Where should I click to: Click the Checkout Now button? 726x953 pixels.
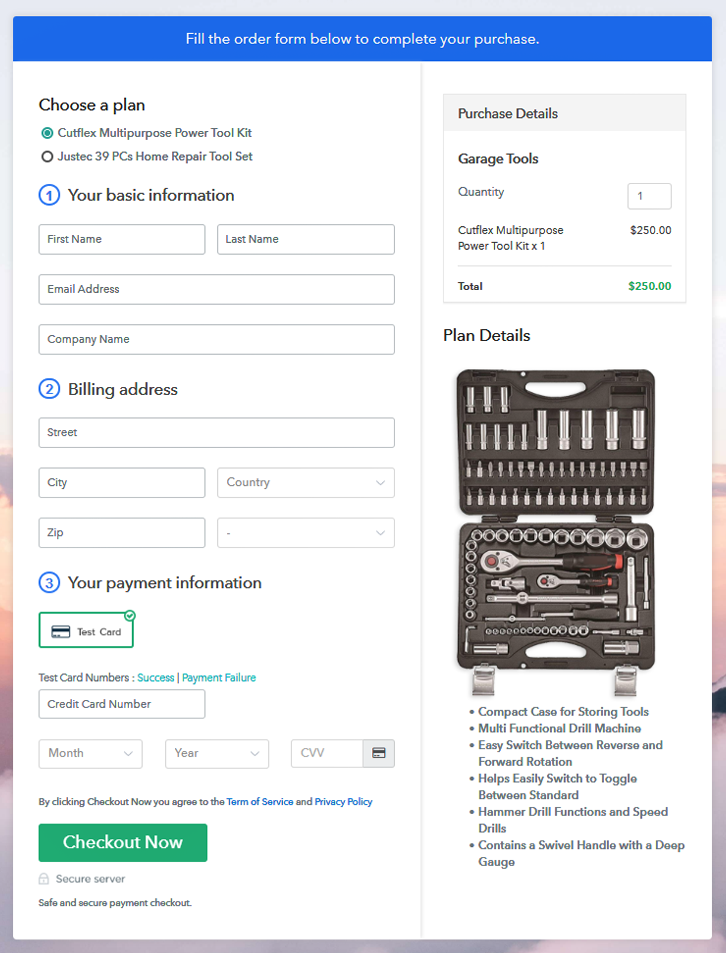point(123,843)
